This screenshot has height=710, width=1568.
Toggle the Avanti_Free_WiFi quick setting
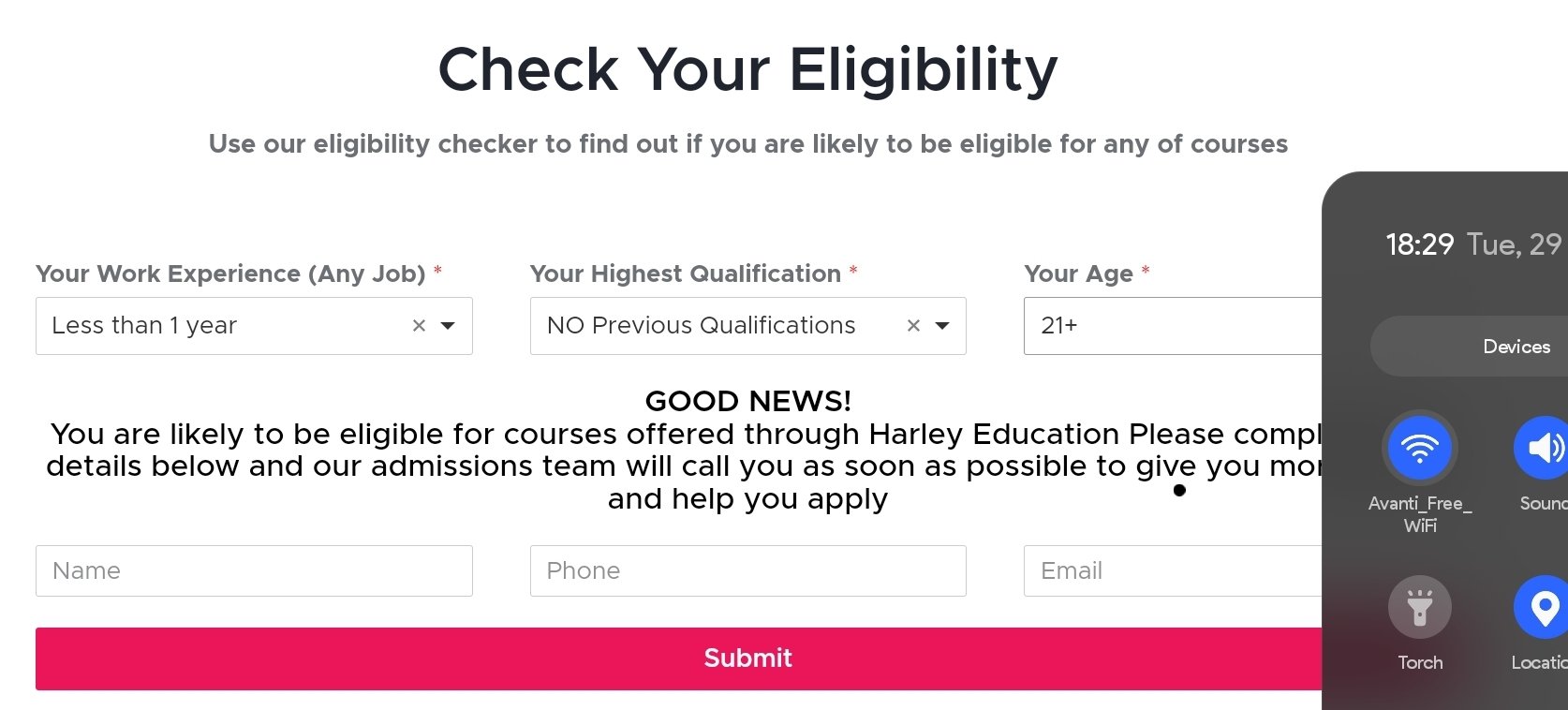click(x=1420, y=448)
